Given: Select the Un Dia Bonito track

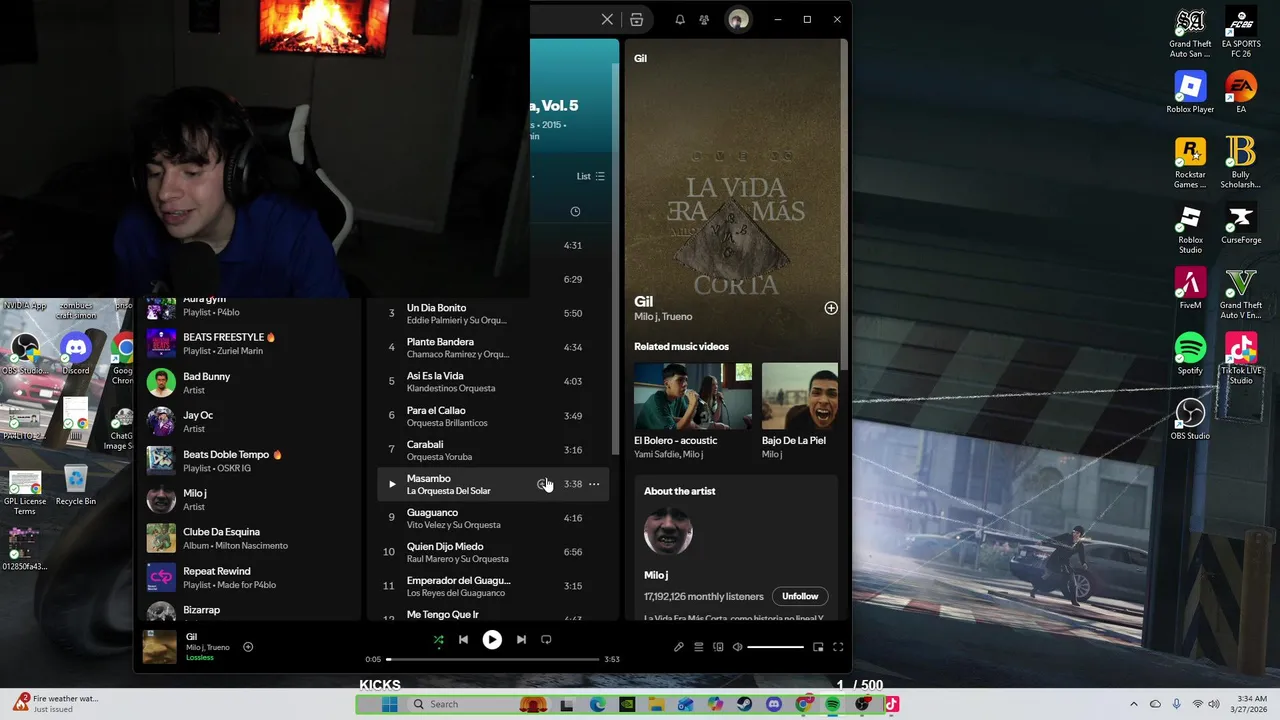Looking at the screenshot, I should coord(492,314).
